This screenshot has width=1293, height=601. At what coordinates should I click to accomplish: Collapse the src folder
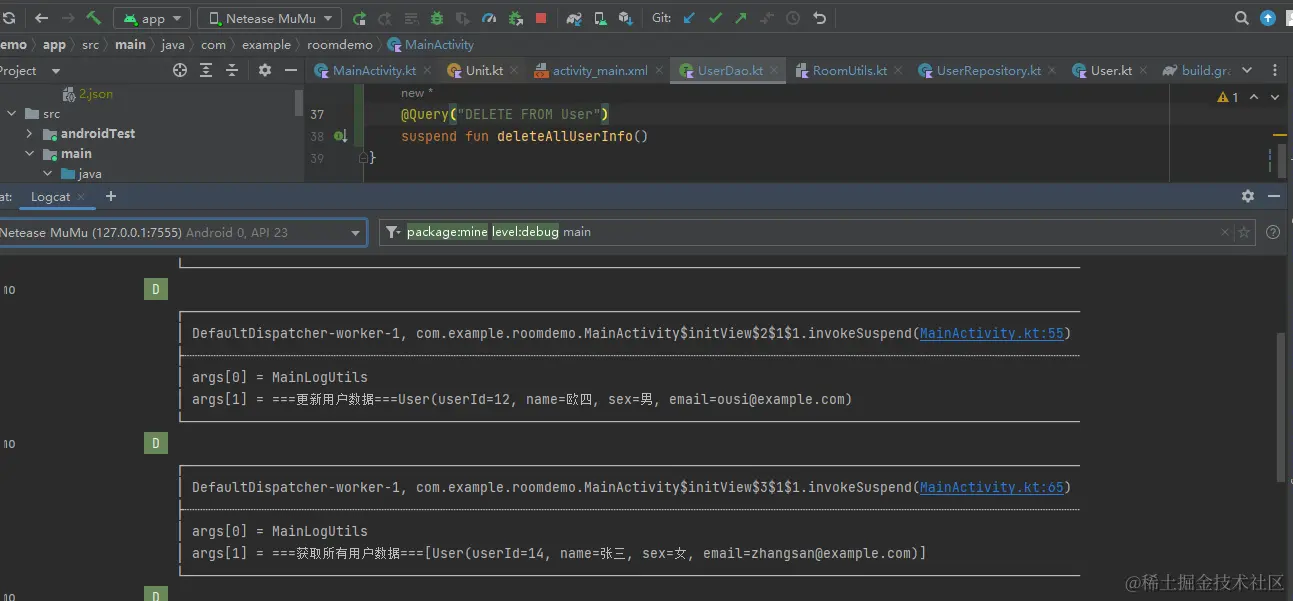coord(11,114)
